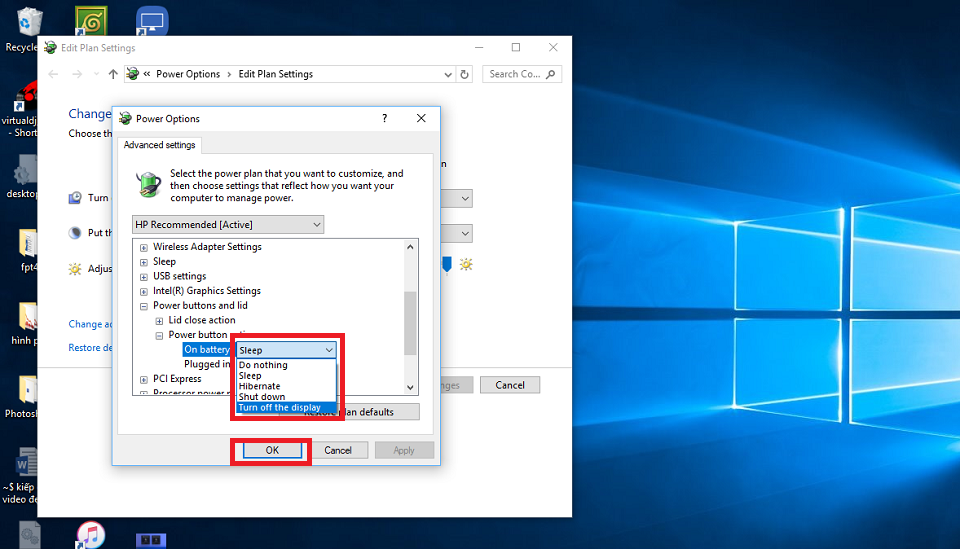Select Wireless Adapter Settings label
The image size is (960, 549).
click(x=207, y=247)
